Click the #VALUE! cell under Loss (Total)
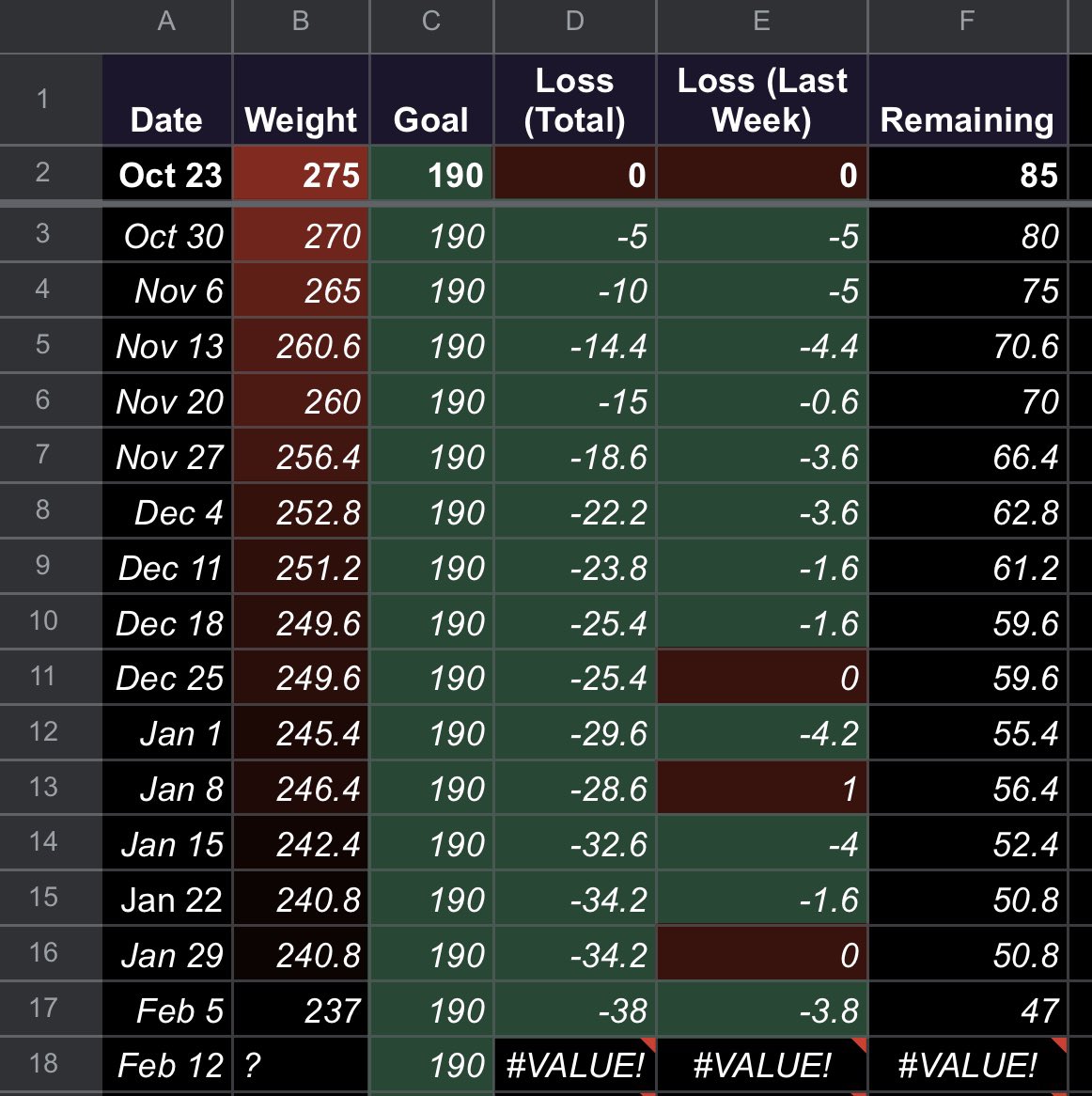The width and height of the screenshot is (1092, 1096). coord(573,1064)
